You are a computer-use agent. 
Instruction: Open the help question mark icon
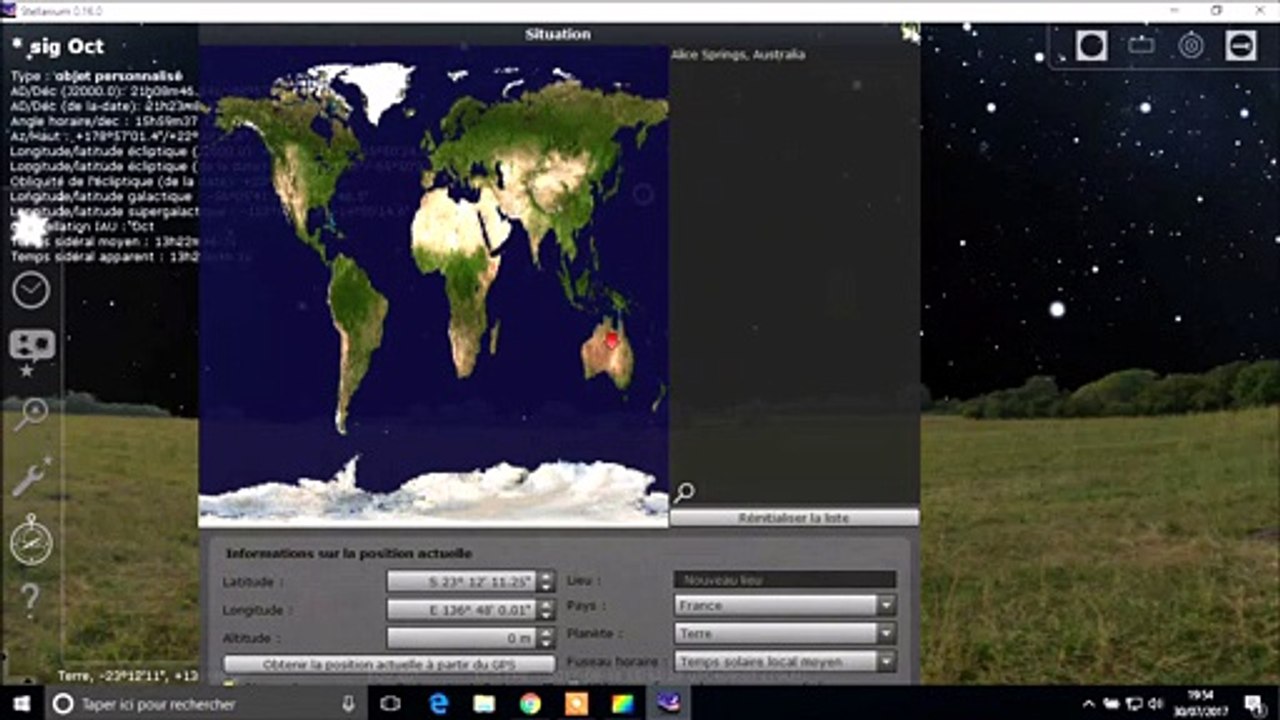(31, 599)
